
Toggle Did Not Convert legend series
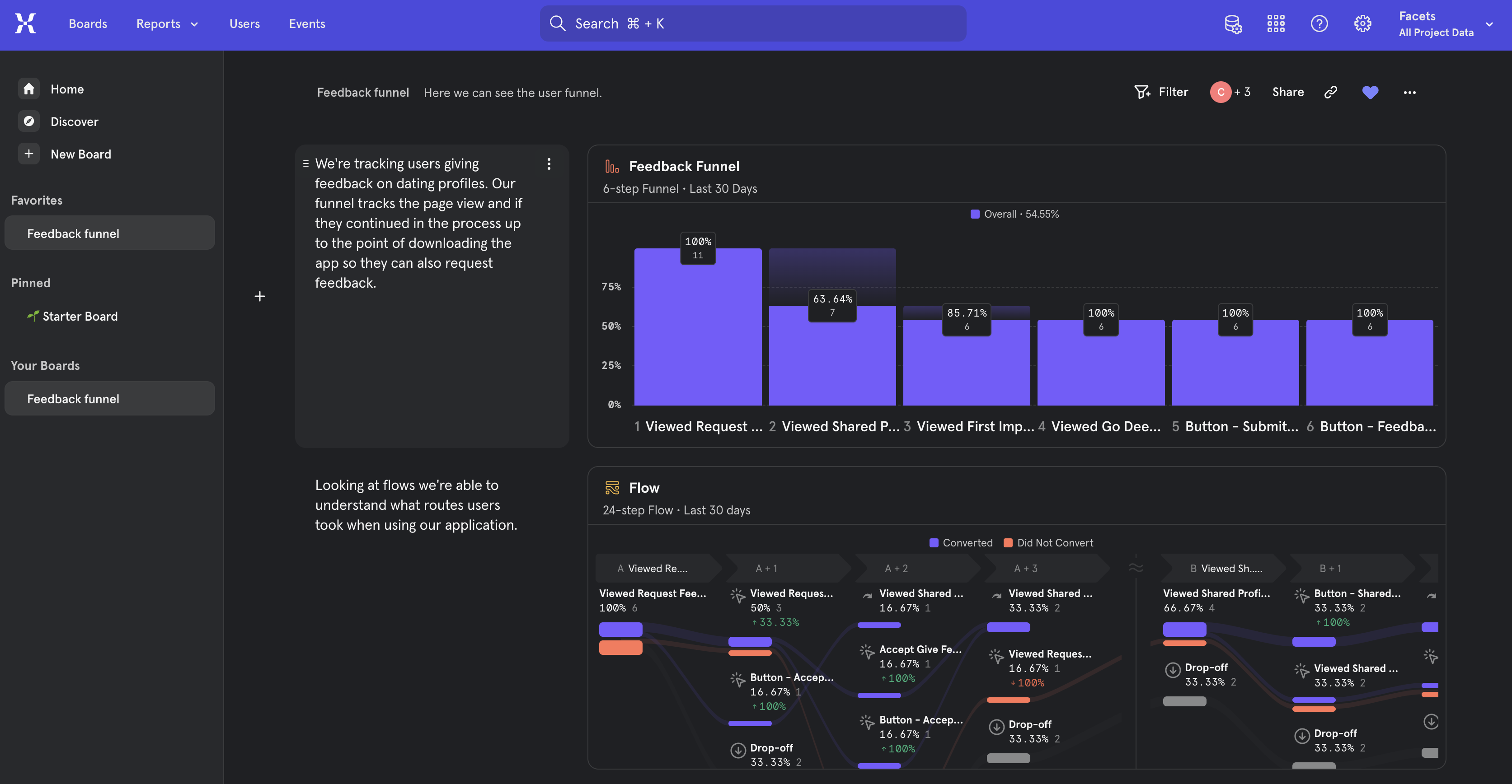1048,542
